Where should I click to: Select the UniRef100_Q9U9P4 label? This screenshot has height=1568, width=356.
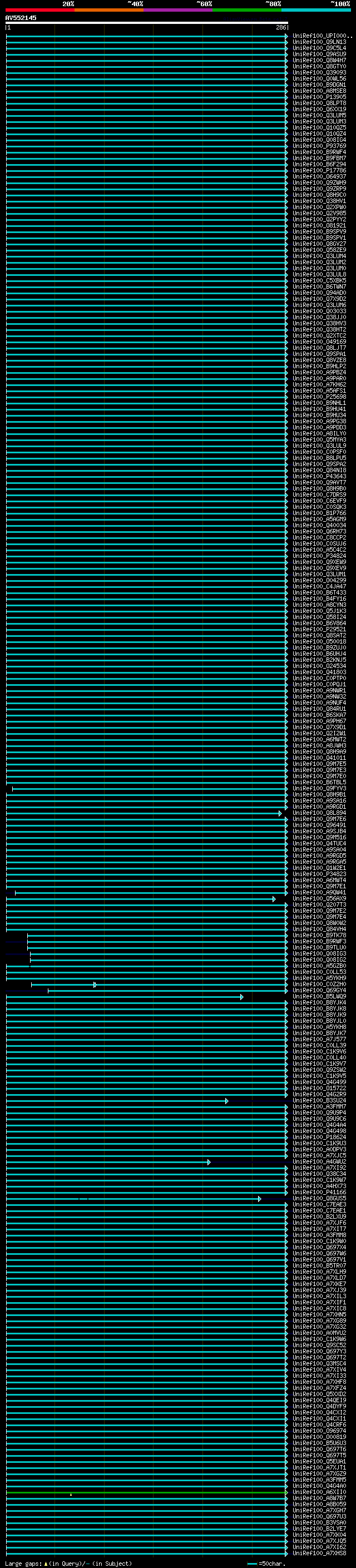[319, 1112]
